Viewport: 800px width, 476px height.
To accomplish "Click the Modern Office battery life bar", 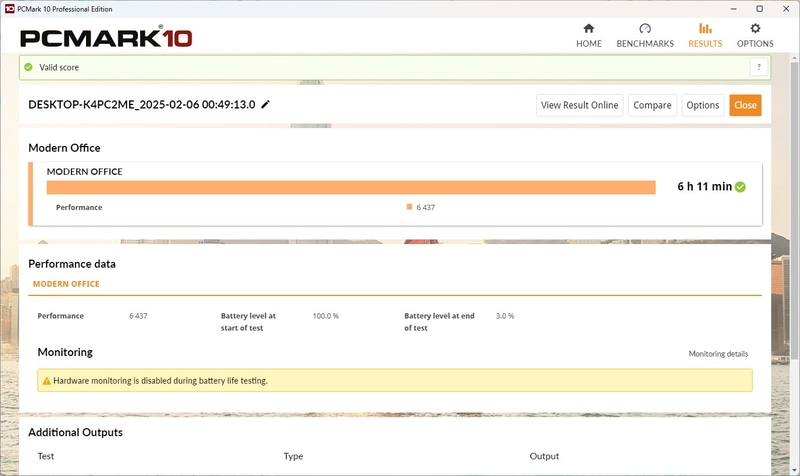I will coord(351,187).
